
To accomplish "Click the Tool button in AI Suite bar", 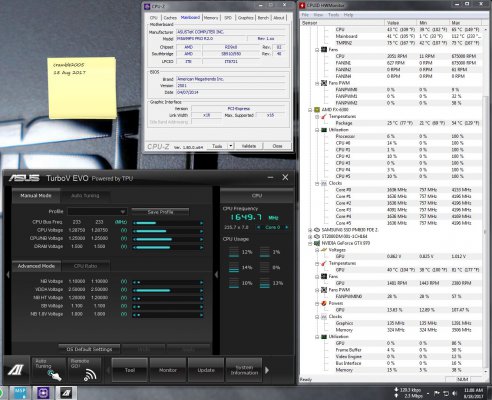I will click(x=130, y=370).
